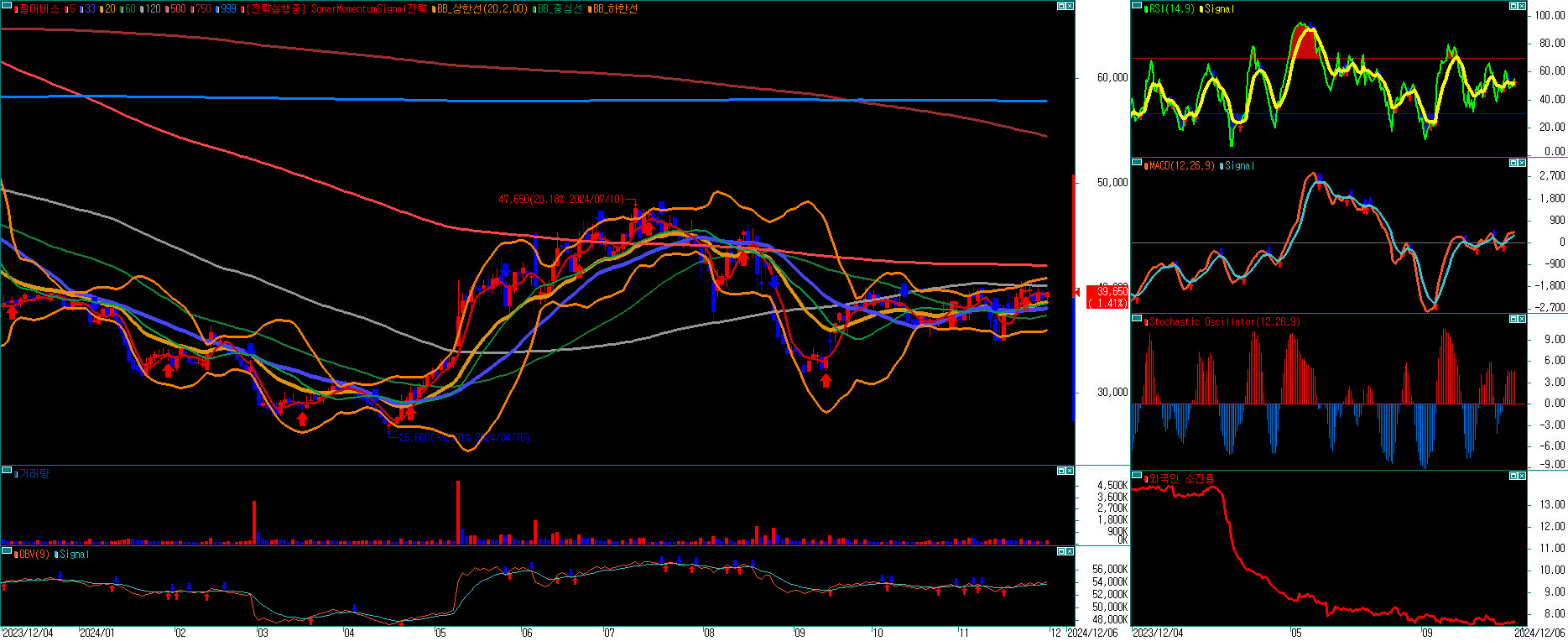This screenshot has height=641, width=1568.
Task: Click the MACD(12,26,9) legend label
Action: tap(1180, 165)
